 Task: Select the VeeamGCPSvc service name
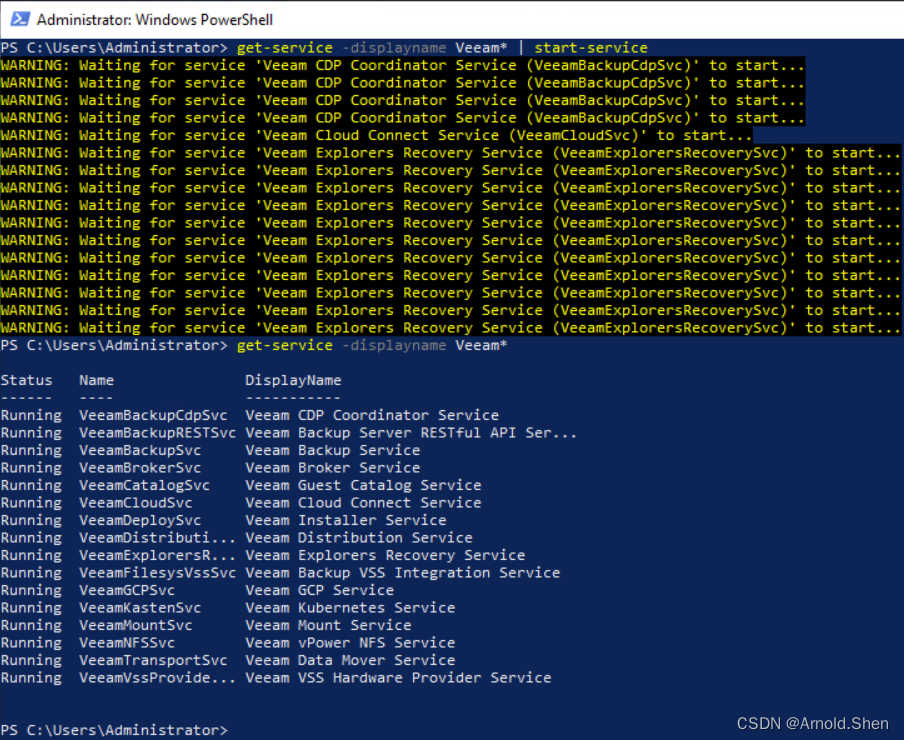(127, 590)
